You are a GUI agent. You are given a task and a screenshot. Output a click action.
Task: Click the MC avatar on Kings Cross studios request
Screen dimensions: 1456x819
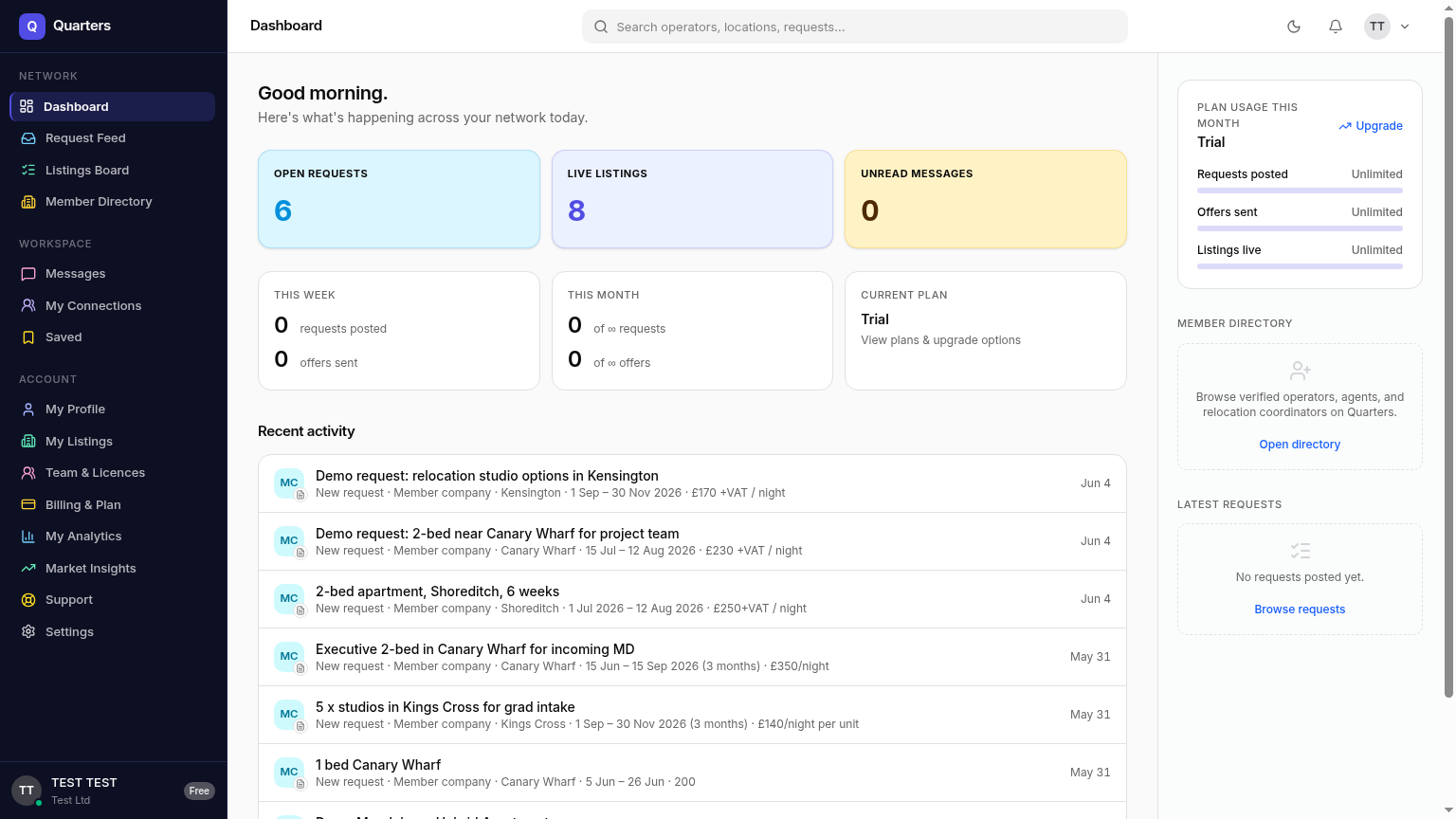[x=289, y=715]
